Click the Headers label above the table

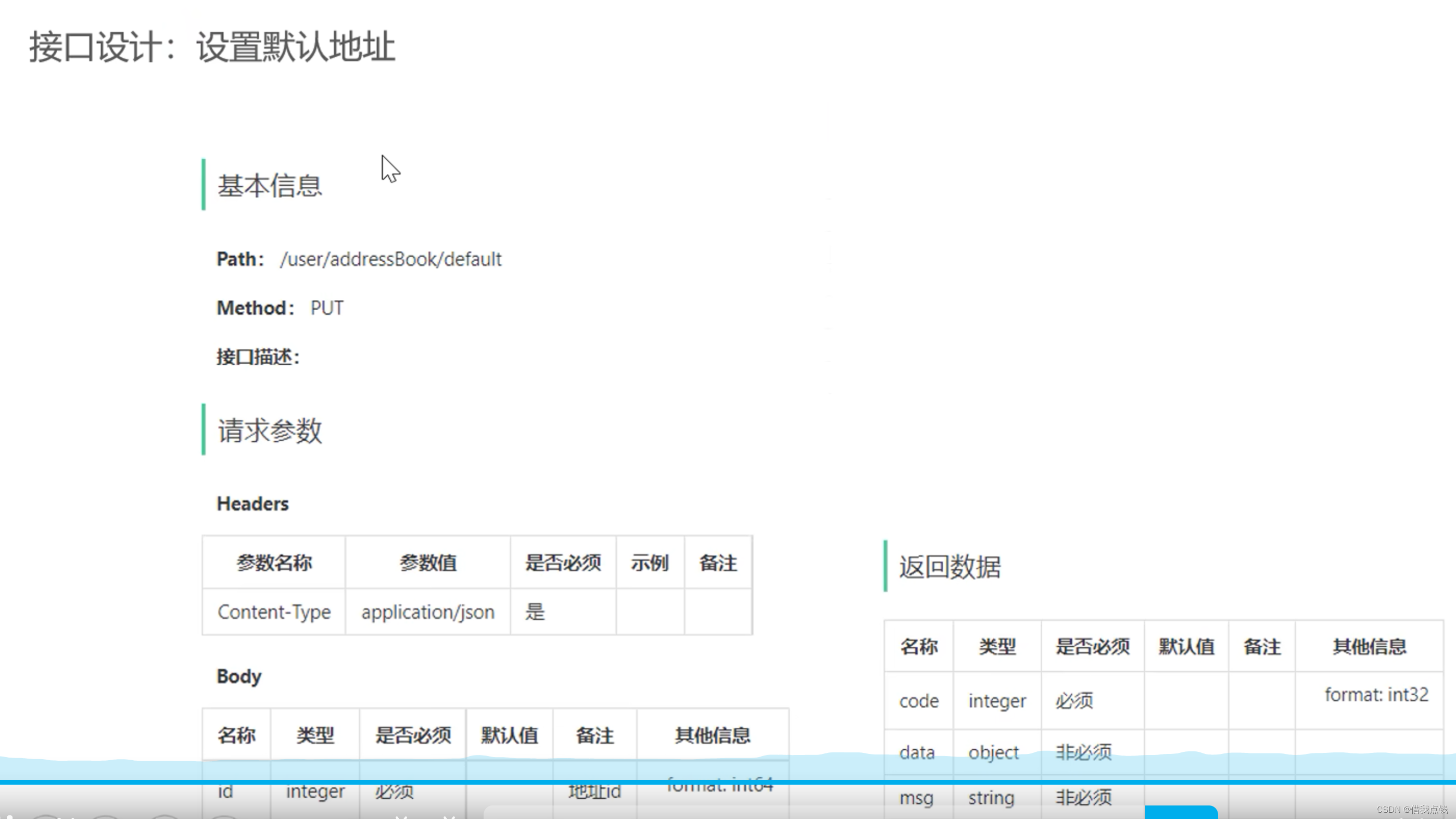point(252,504)
